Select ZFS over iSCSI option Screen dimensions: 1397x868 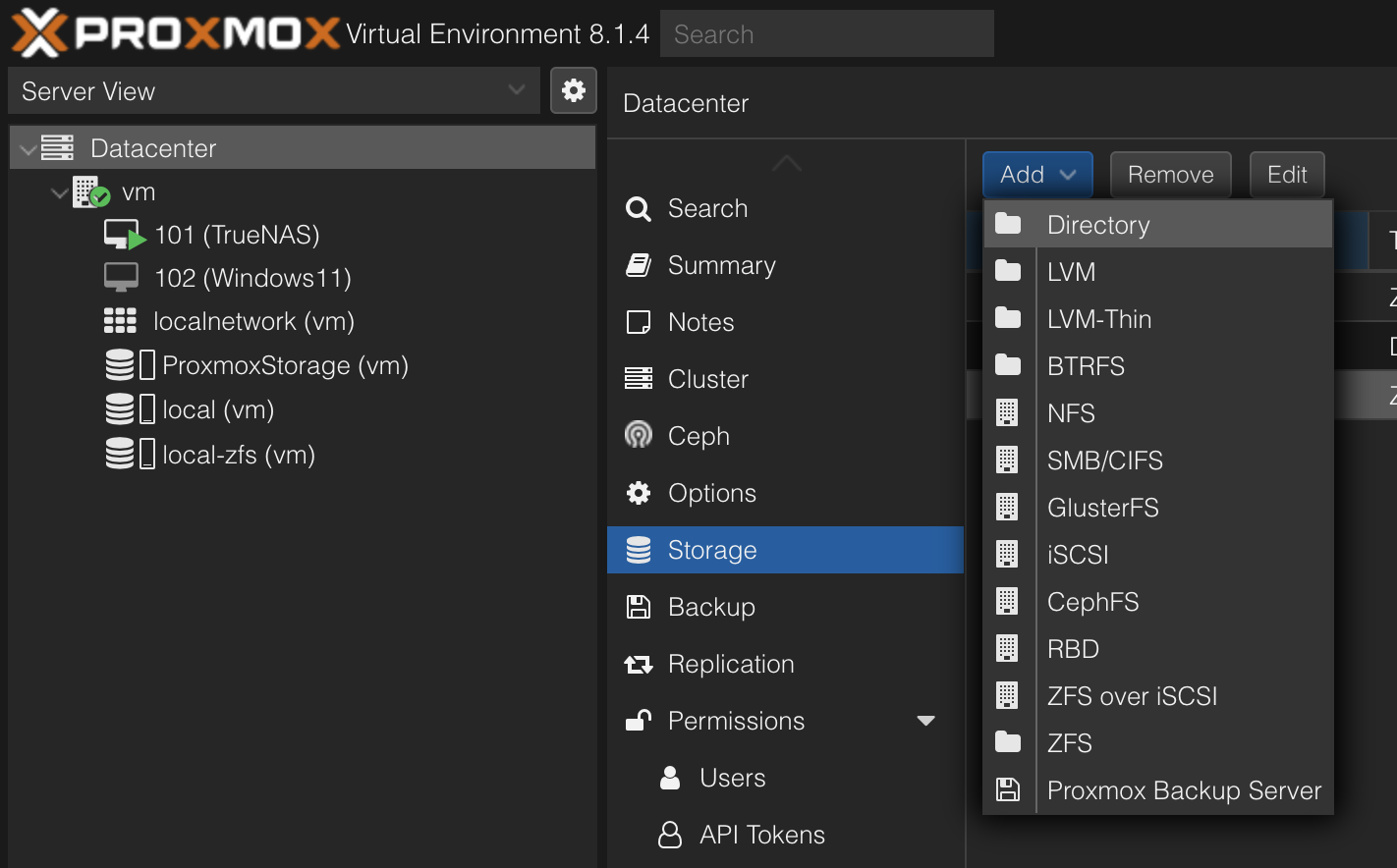pos(1159,696)
